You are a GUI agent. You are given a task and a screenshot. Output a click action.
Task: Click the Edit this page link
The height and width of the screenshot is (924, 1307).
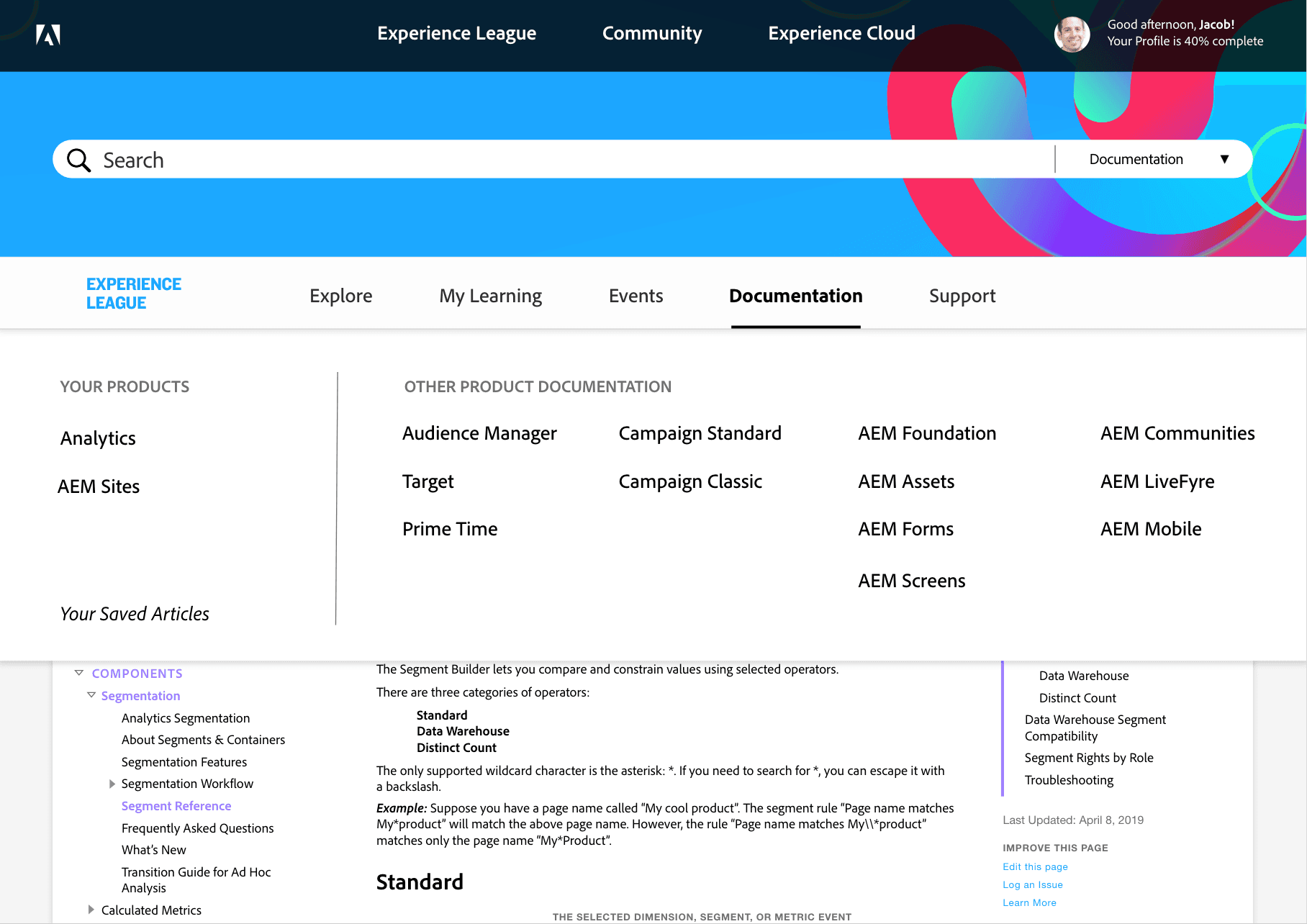coord(1035,867)
